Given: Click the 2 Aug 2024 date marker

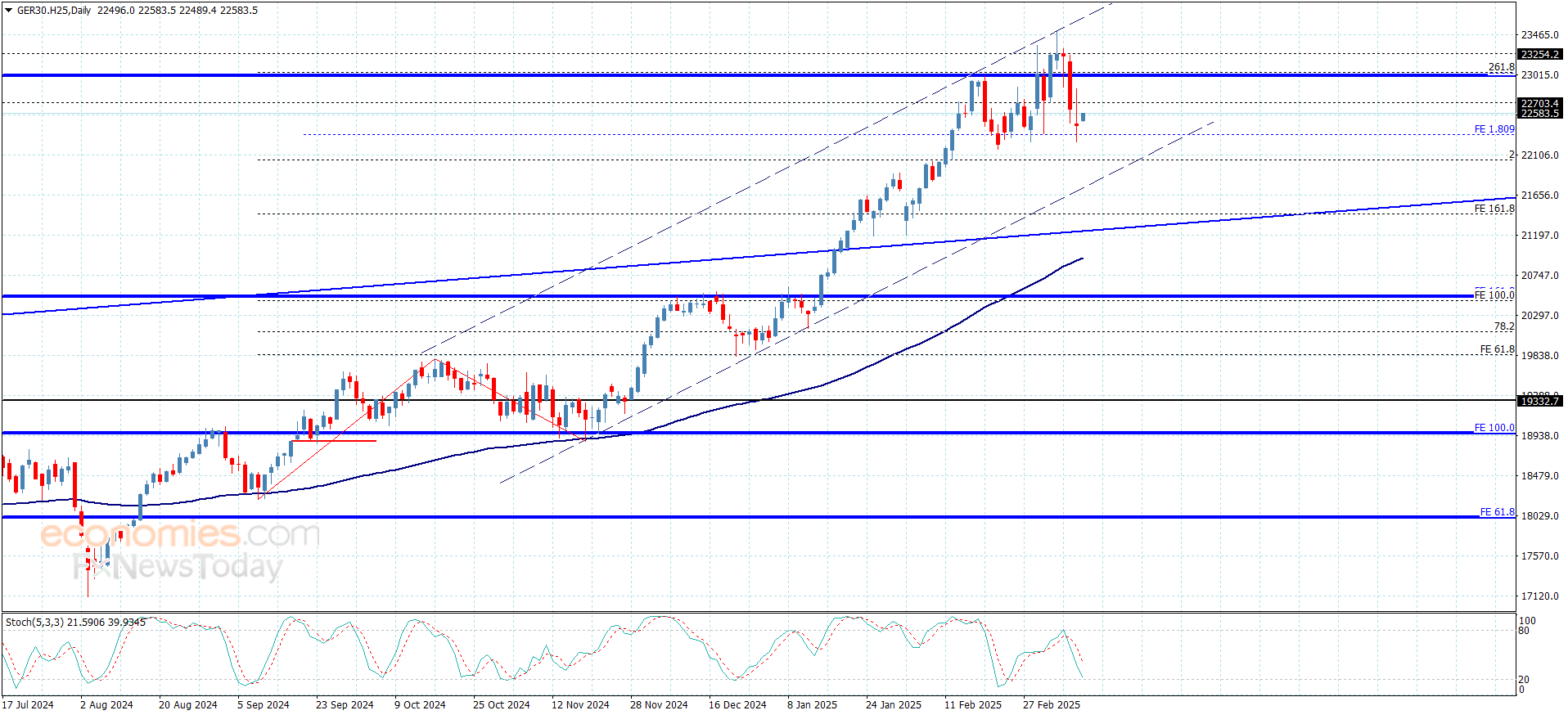Looking at the screenshot, I should point(106,704).
